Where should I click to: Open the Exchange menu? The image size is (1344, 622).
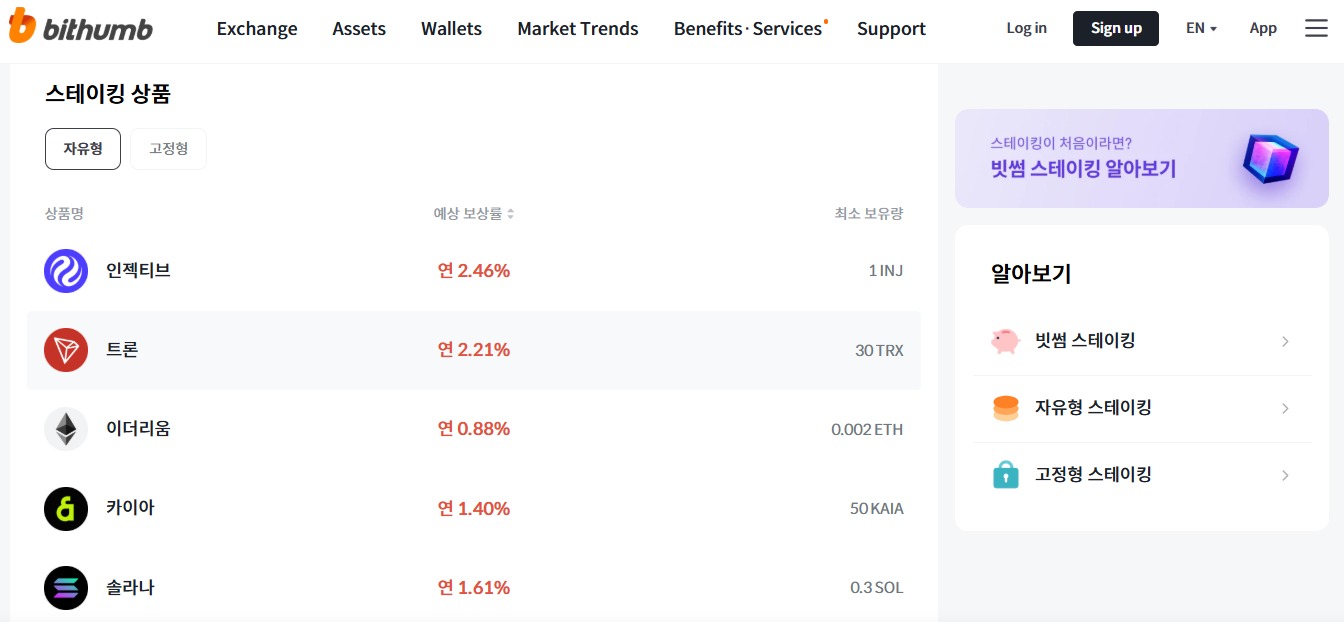point(257,28)
